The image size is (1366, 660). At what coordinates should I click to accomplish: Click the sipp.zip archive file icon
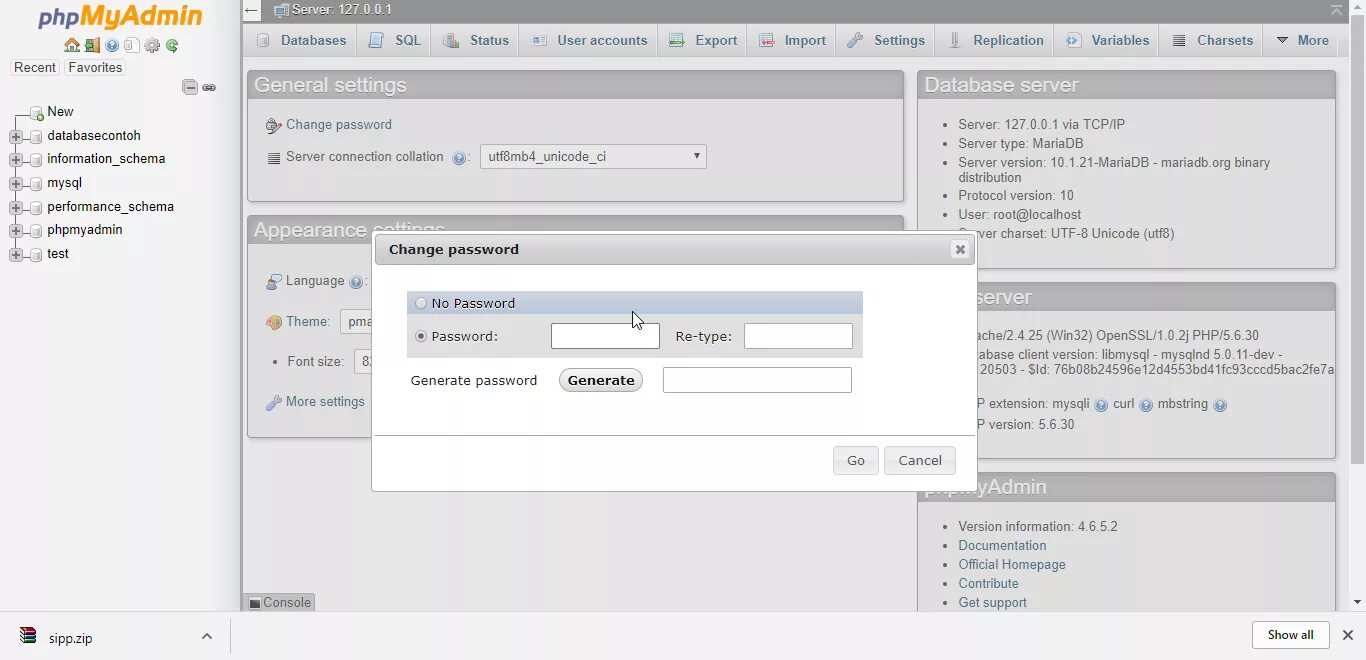click(28, 636)
